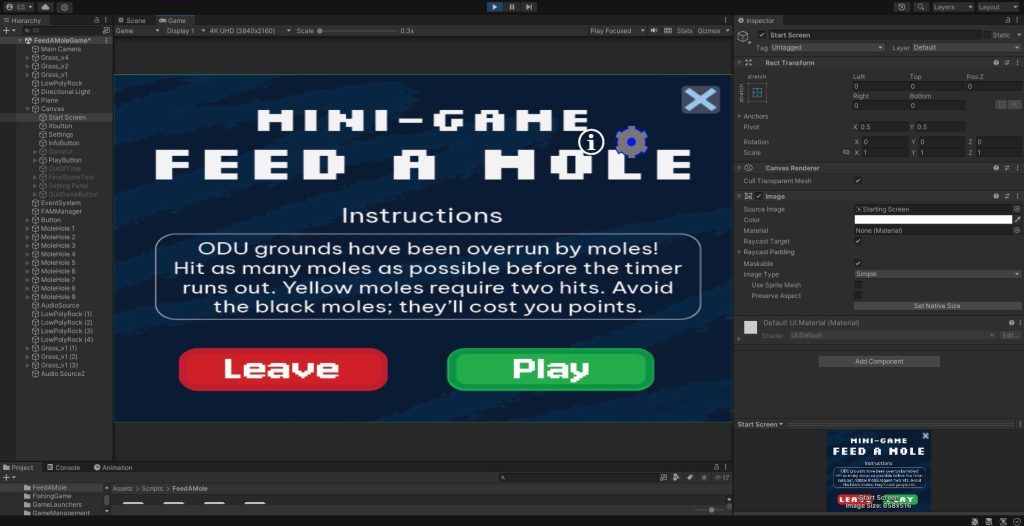Toggle Preserve Aspect checkbox

[x=858, y=295]
